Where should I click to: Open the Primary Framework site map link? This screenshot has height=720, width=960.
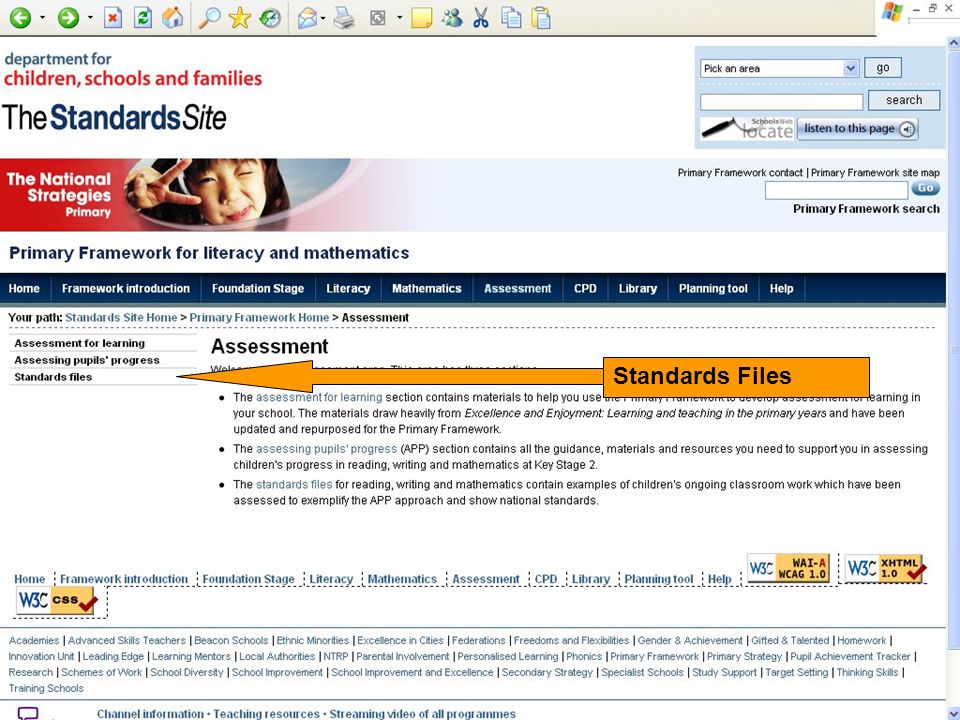(x=875, y=173)
